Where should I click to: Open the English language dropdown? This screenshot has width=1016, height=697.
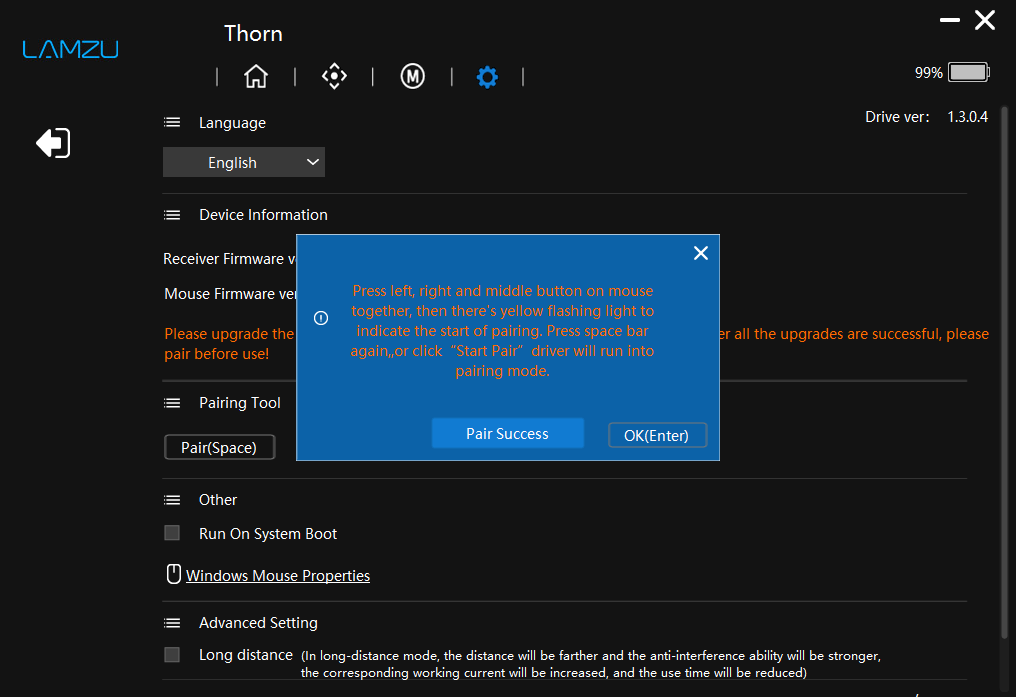point(244,162)
